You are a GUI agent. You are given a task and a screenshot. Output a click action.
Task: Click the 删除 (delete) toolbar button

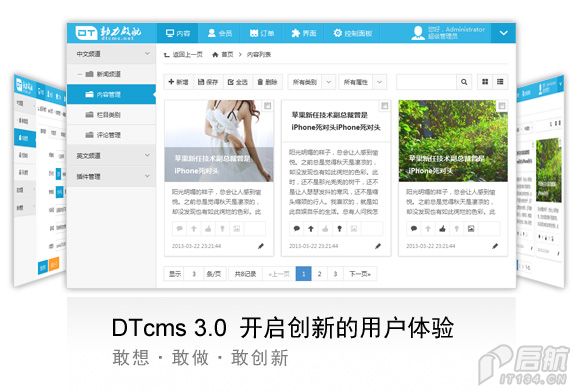click(267, 82)
